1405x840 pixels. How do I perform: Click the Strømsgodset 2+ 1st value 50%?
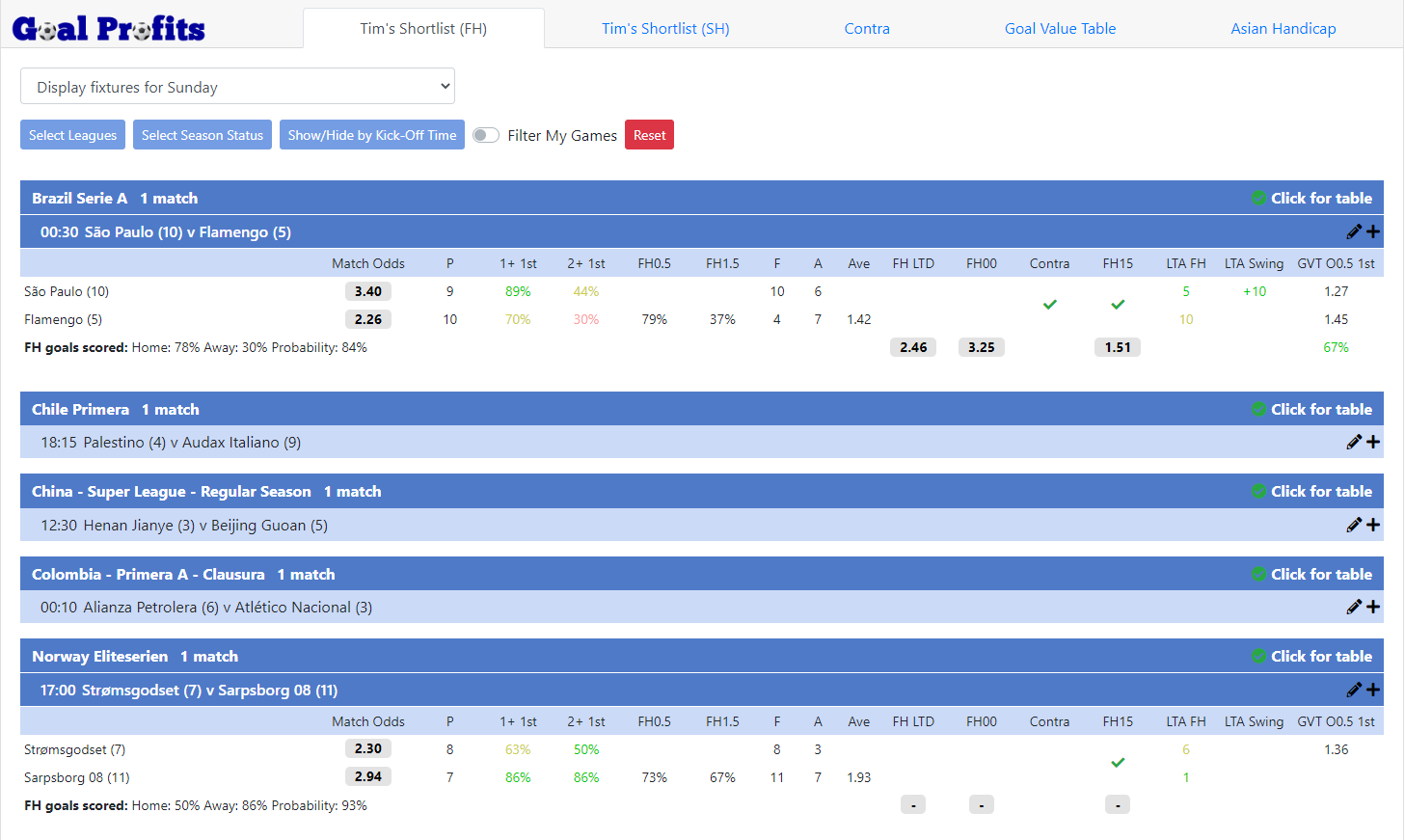(x=586, y=749)
